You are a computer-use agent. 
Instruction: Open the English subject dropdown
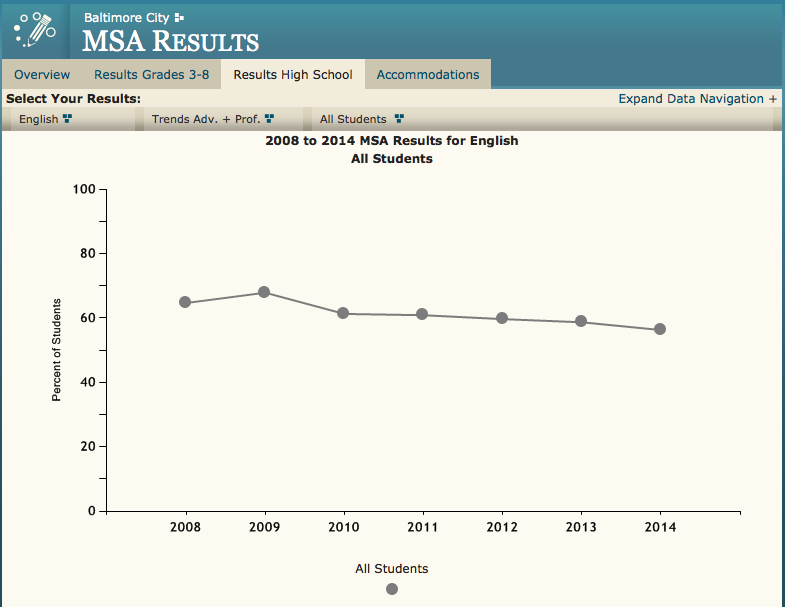(x=40, y=119)
